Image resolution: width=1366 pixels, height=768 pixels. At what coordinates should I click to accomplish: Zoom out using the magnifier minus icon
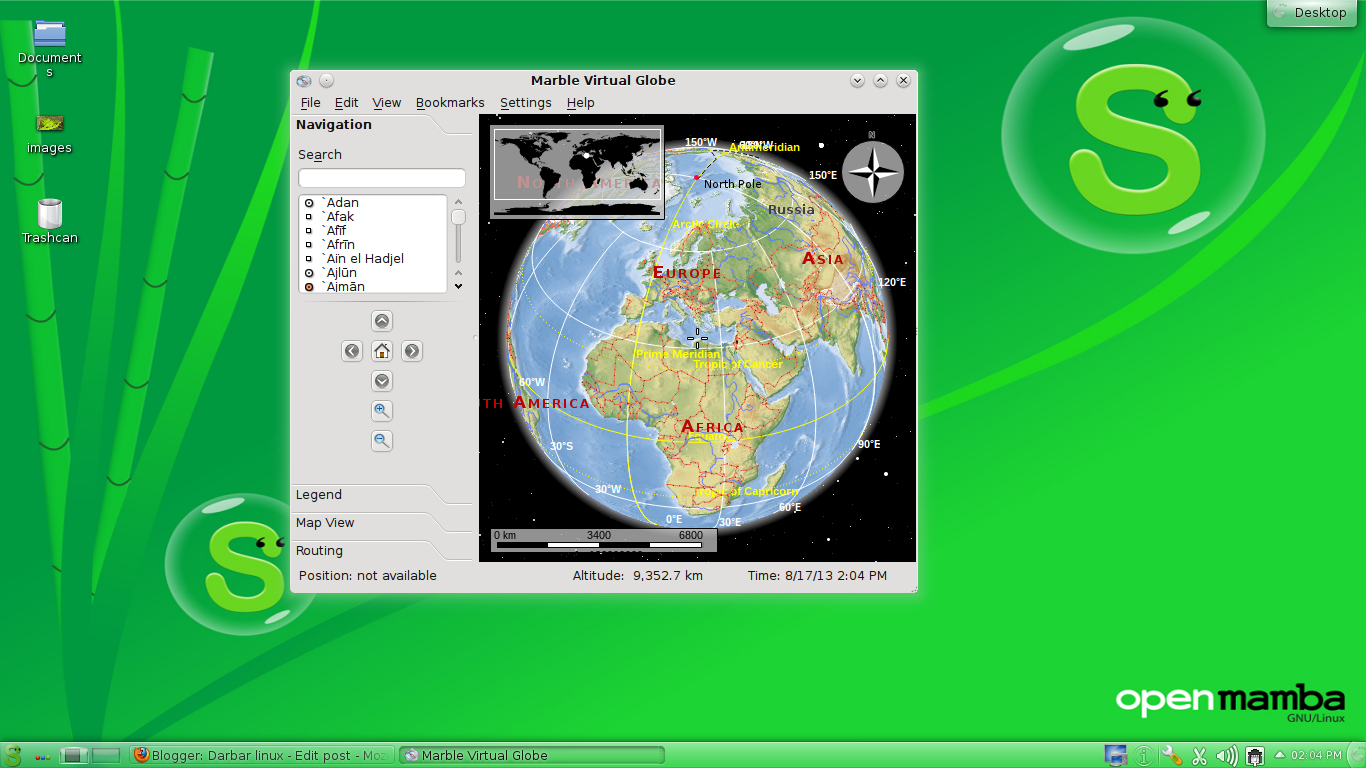pos(381,440)
